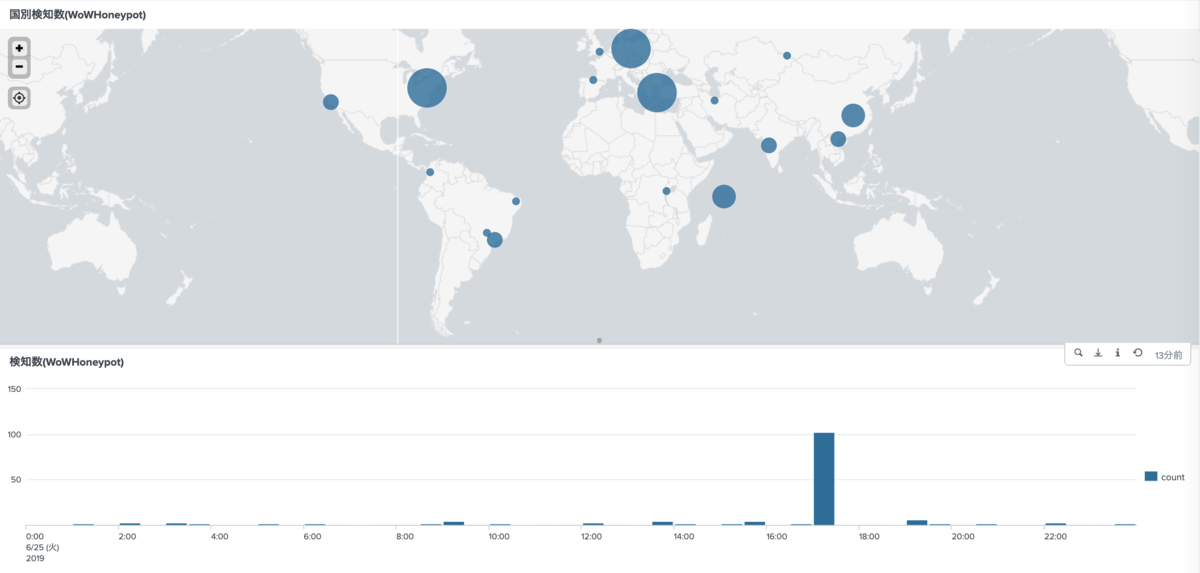
Task: Zoom in the map with plus button
Action: tap(19, 48)
